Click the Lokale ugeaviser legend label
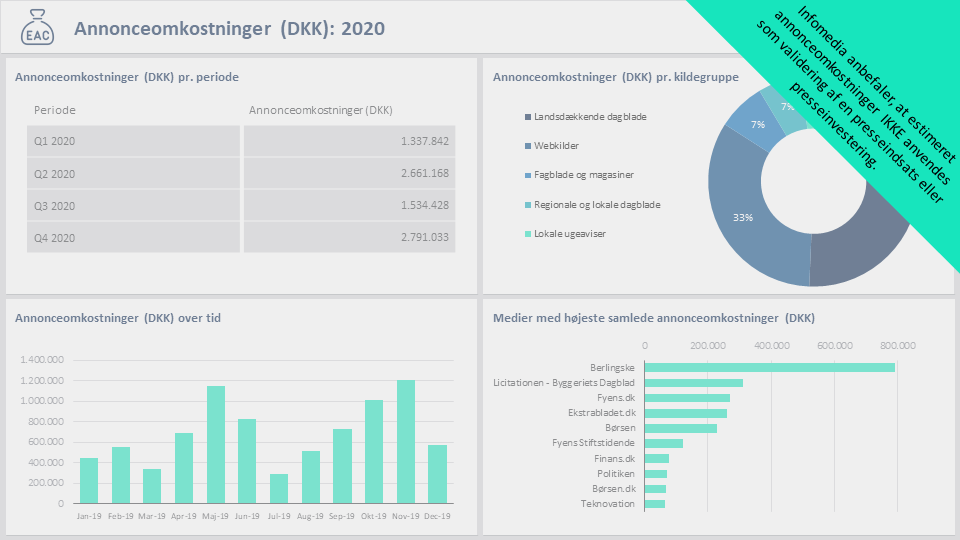Image resolution: width=960 pixels, height=540 pixels. pyautogui.click(x=570, y=234)
